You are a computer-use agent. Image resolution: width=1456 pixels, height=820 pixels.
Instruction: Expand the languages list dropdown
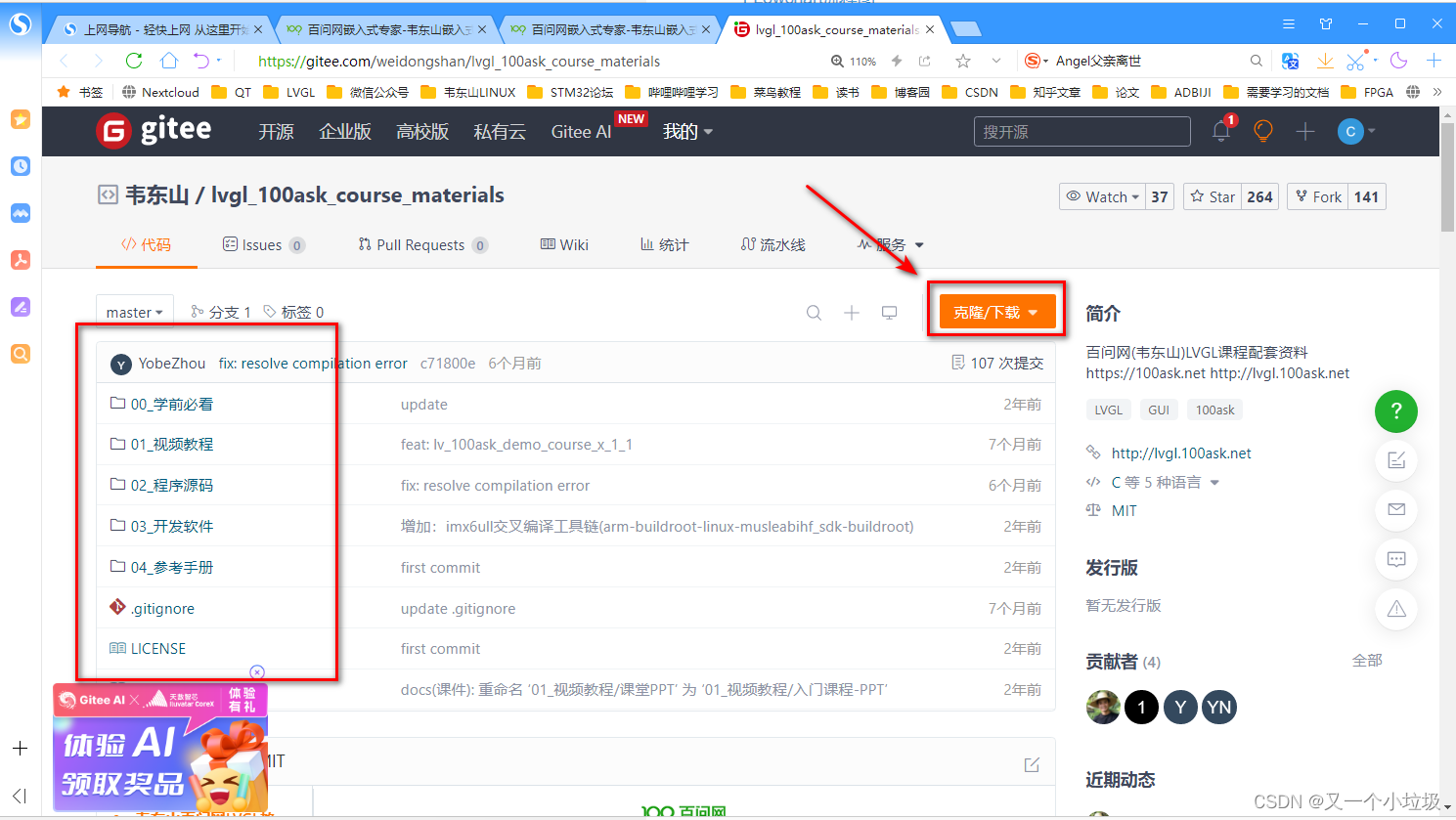[1214, 483]
